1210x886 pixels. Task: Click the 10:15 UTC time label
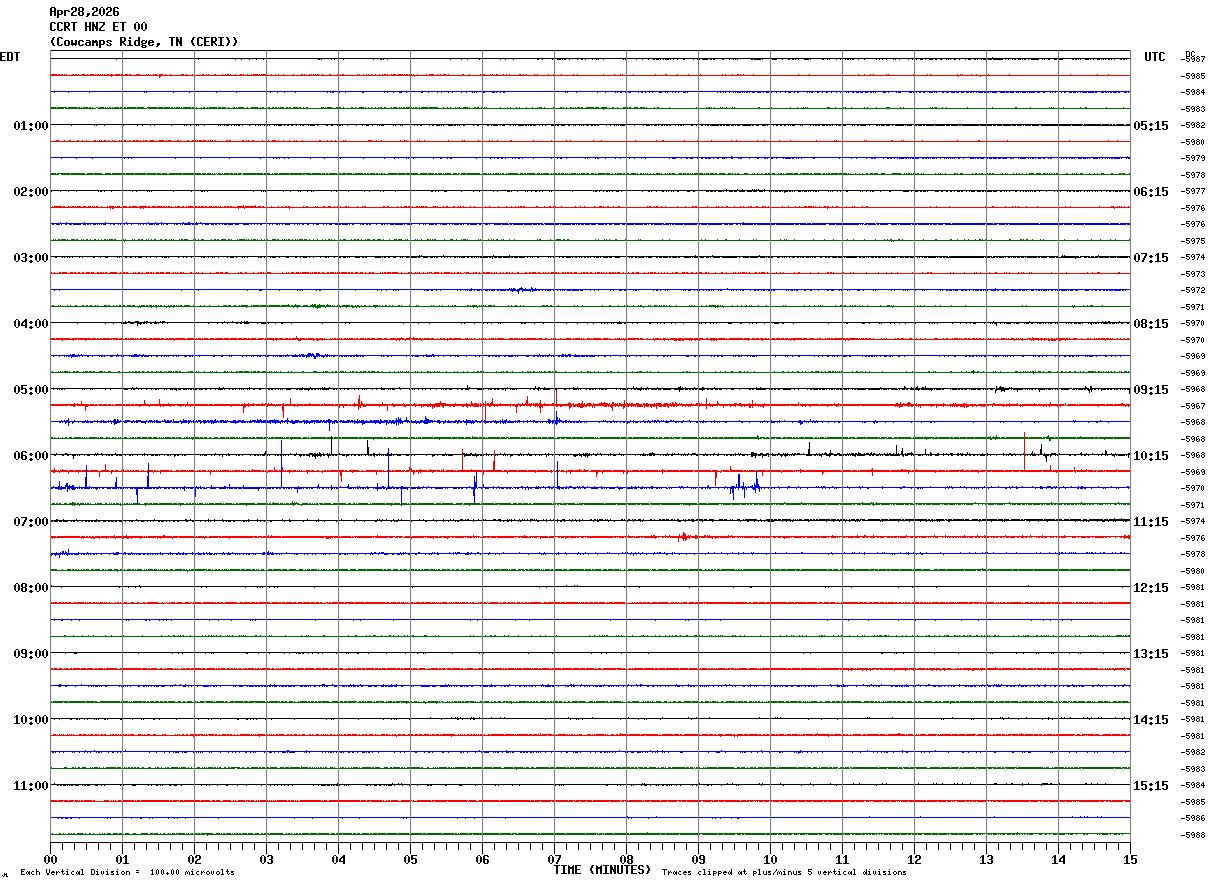[x=1151, y=456]
